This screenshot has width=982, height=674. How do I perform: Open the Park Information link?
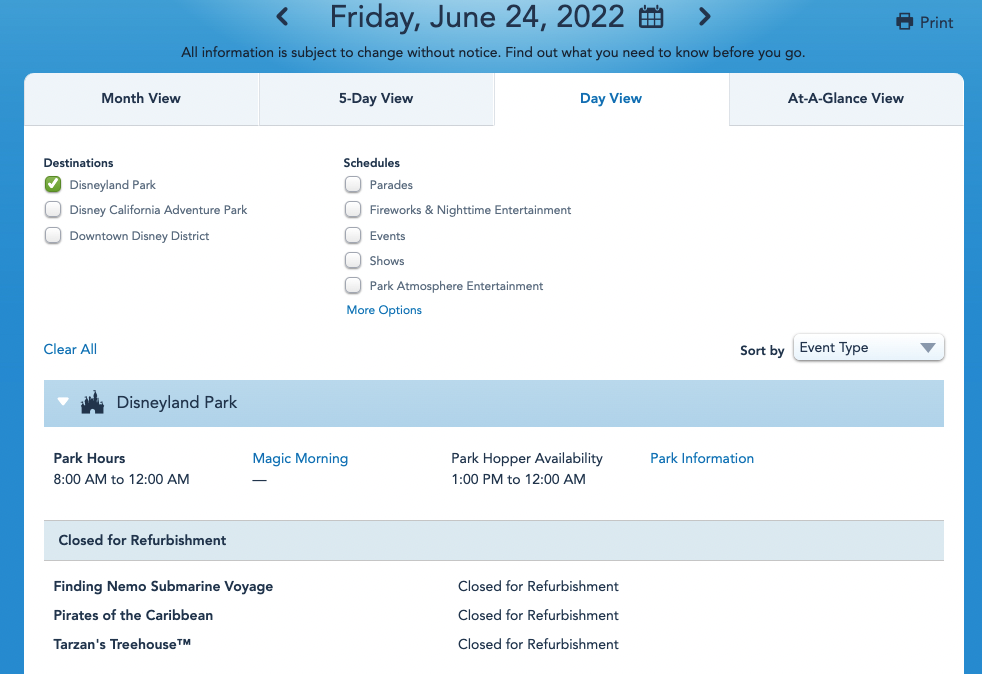[x=702, y=458]
